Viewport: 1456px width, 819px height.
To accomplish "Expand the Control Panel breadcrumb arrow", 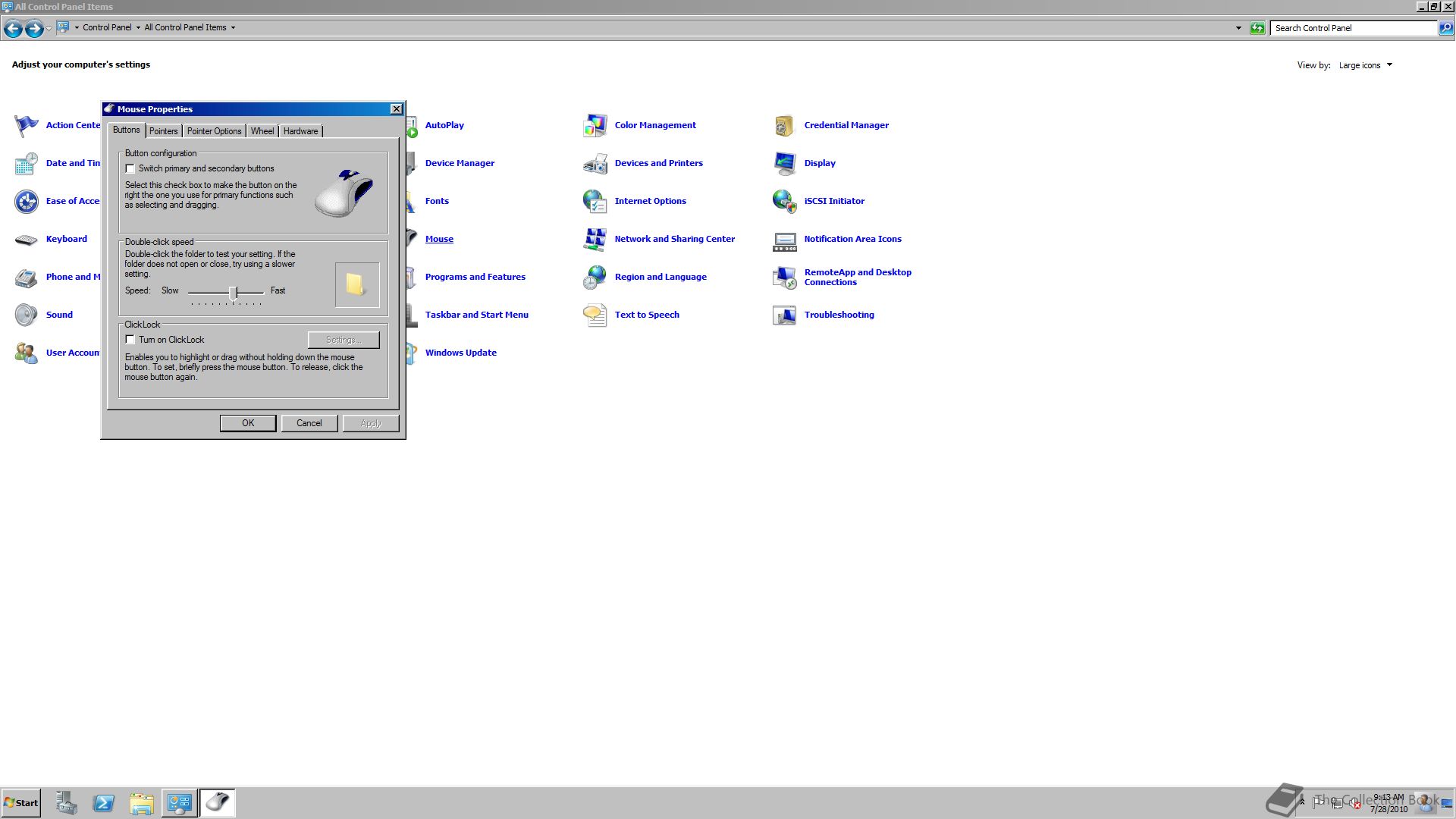I will [x=138, y=28].
